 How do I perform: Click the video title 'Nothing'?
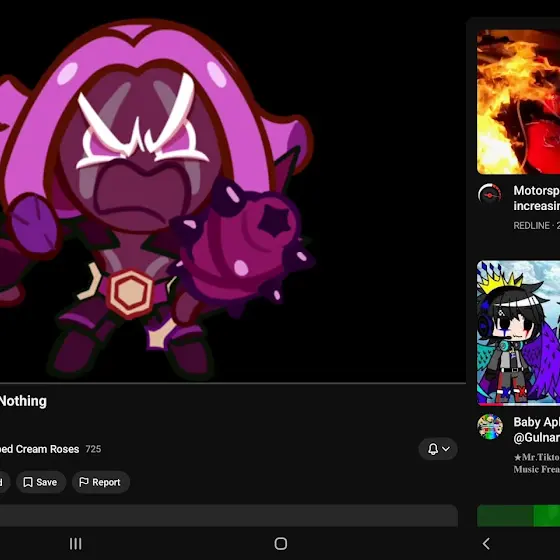[x=23, y=401]
